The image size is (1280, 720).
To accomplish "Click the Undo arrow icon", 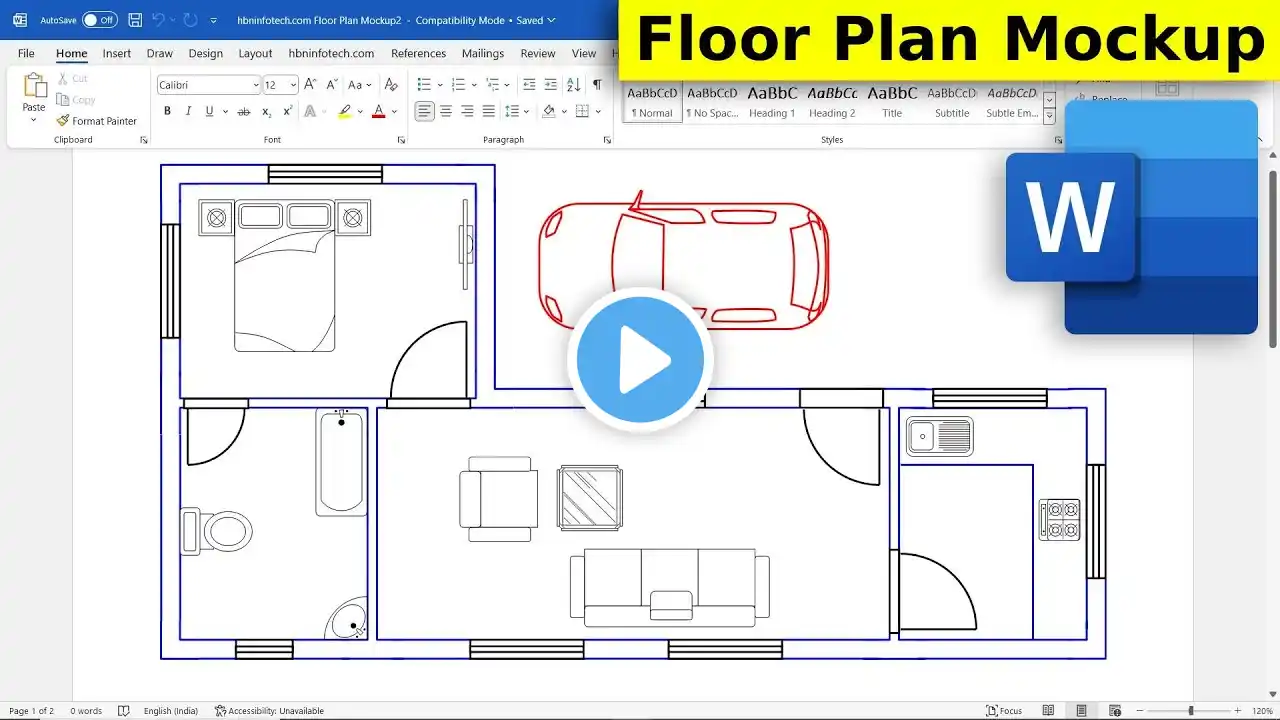I will [x=158, y=20].
